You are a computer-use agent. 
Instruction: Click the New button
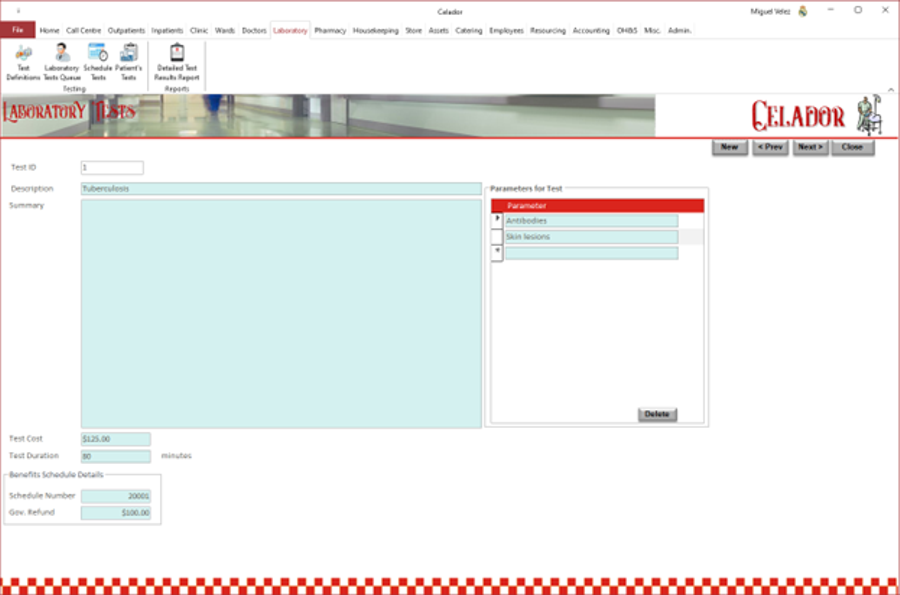pos(730,147)
